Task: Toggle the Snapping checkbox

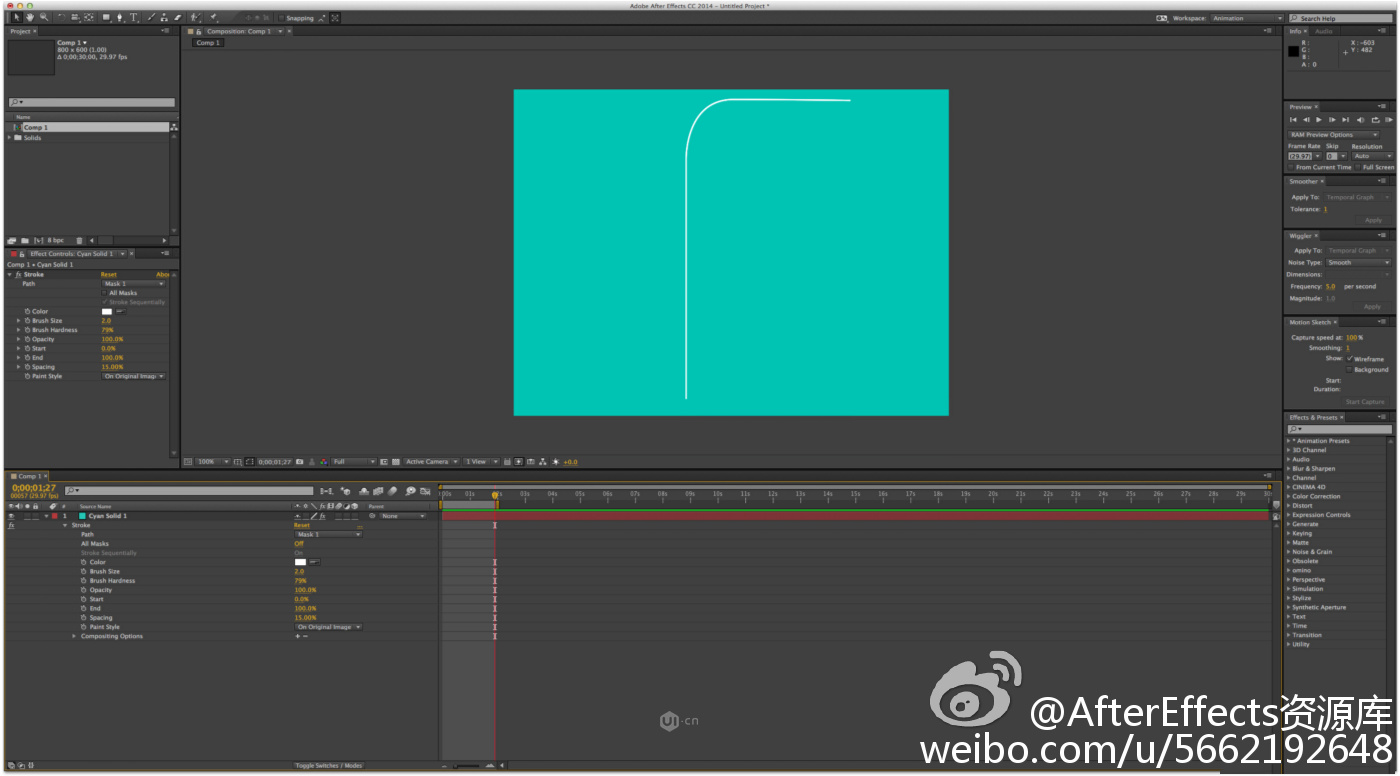Action: [x=281, y=18]
